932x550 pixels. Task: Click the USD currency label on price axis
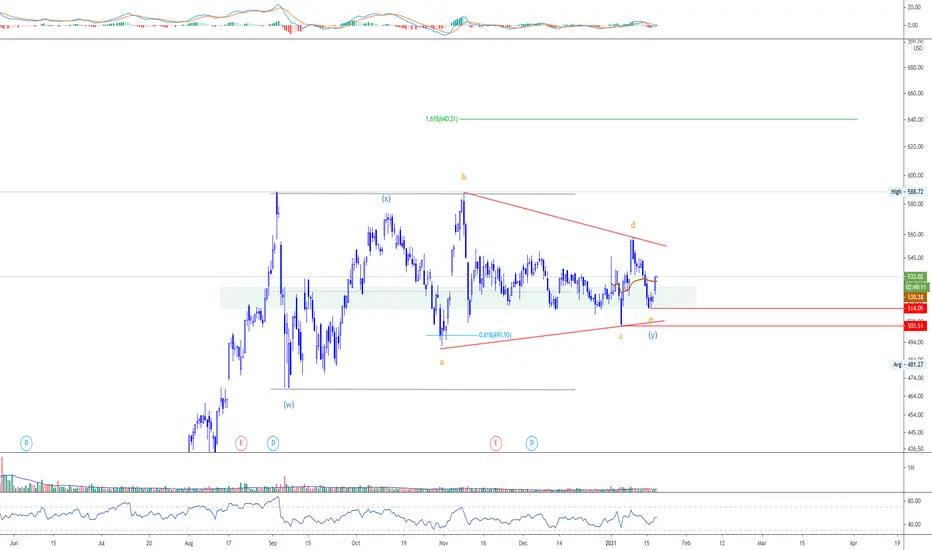(918, 49)
